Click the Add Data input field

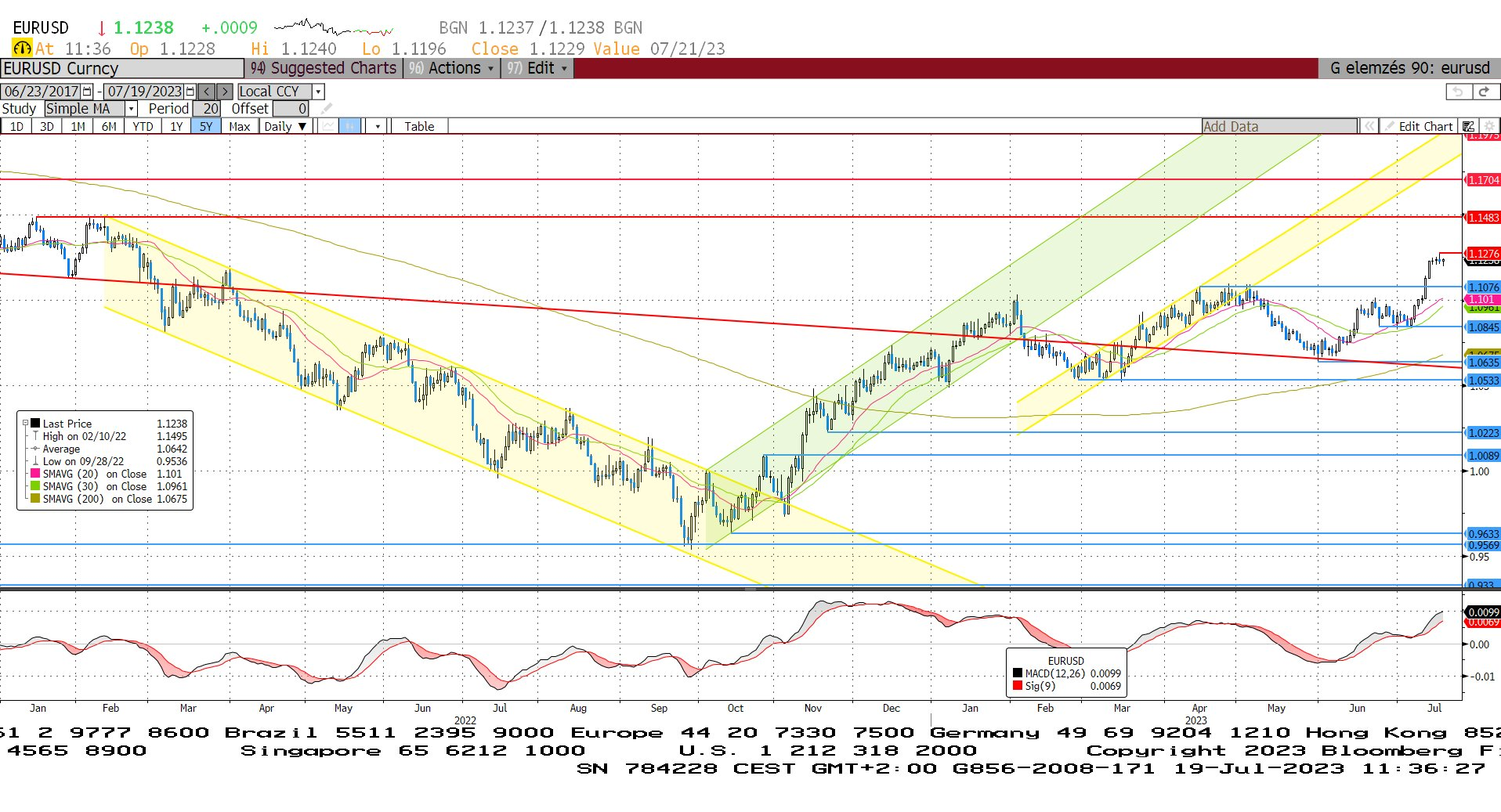tap(1279, 126)
